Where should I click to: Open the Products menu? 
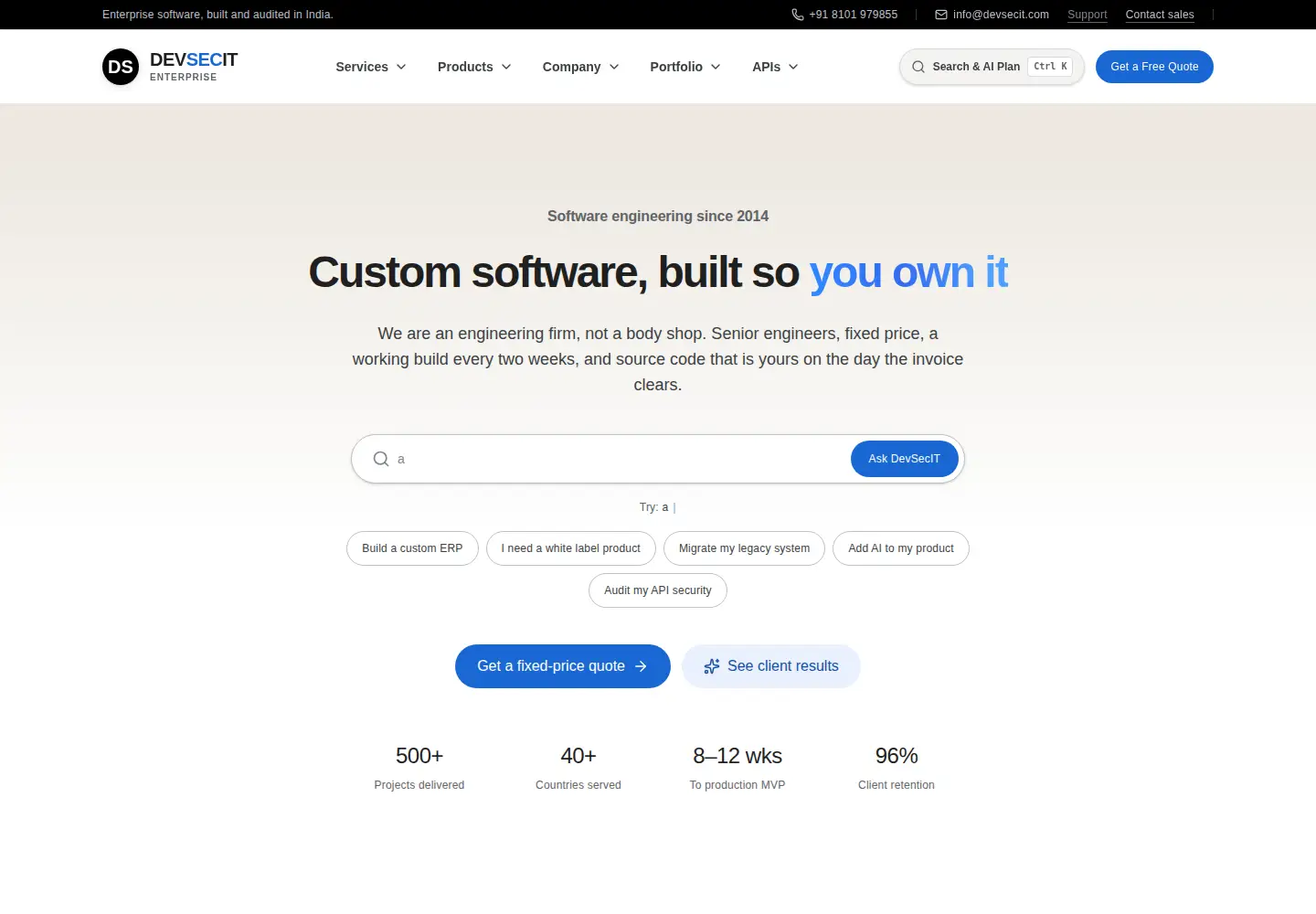coord(474,67)
